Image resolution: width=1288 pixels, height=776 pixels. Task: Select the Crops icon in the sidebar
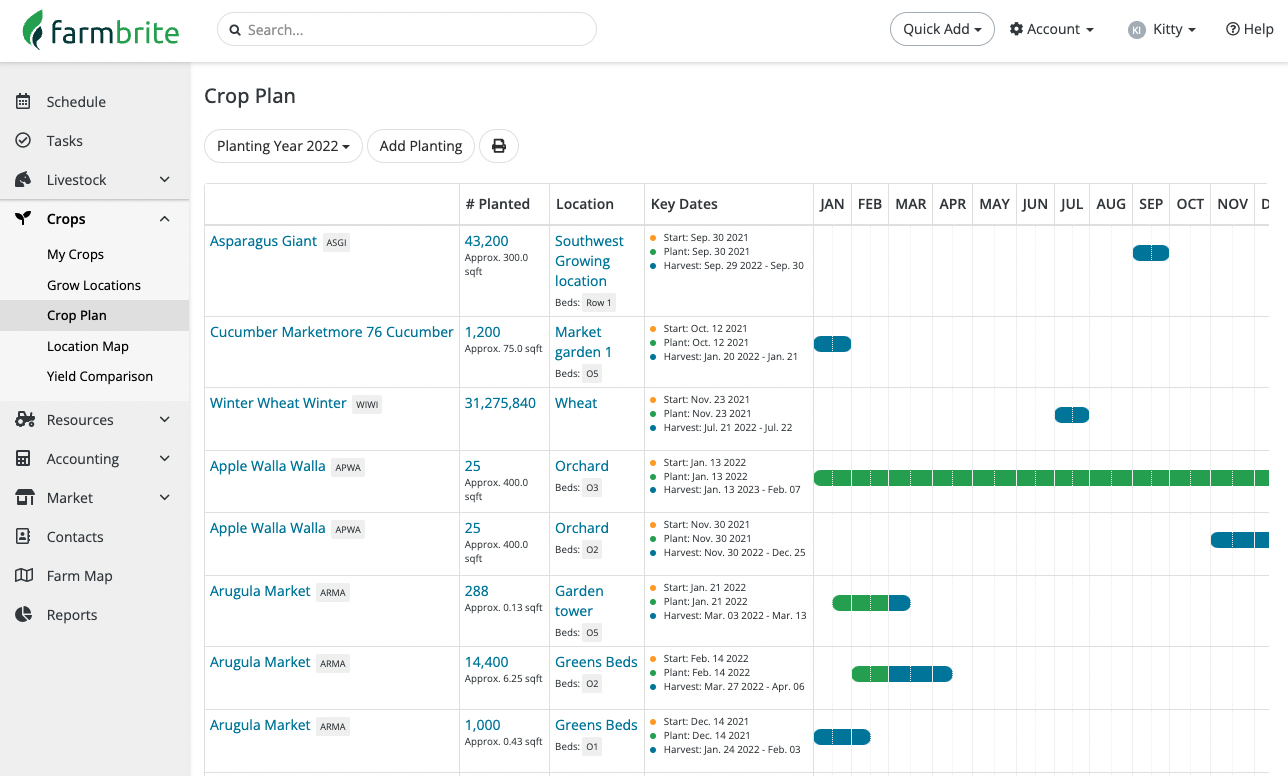pyautogui.click(x=25, y=218)
